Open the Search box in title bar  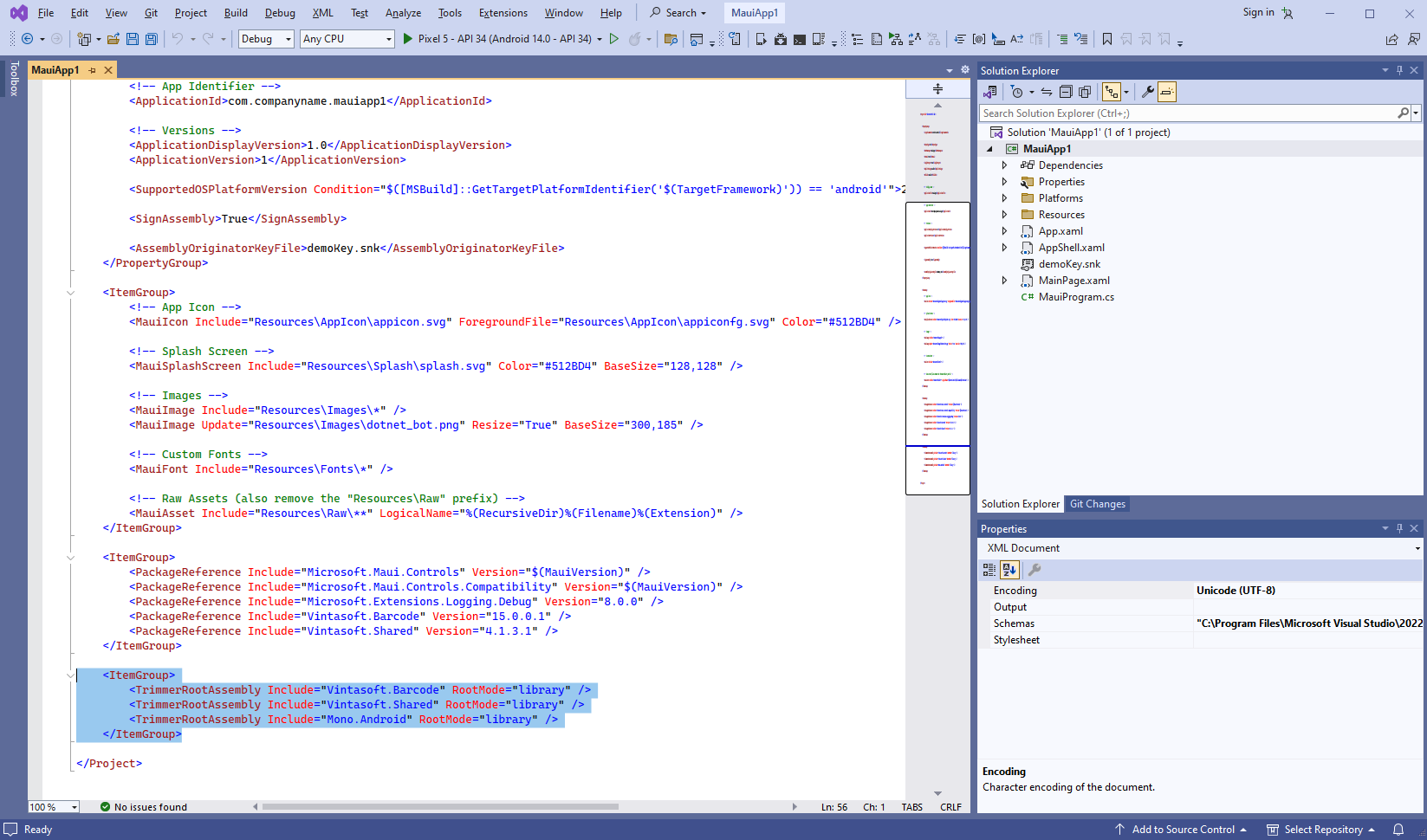pos(678,13)
